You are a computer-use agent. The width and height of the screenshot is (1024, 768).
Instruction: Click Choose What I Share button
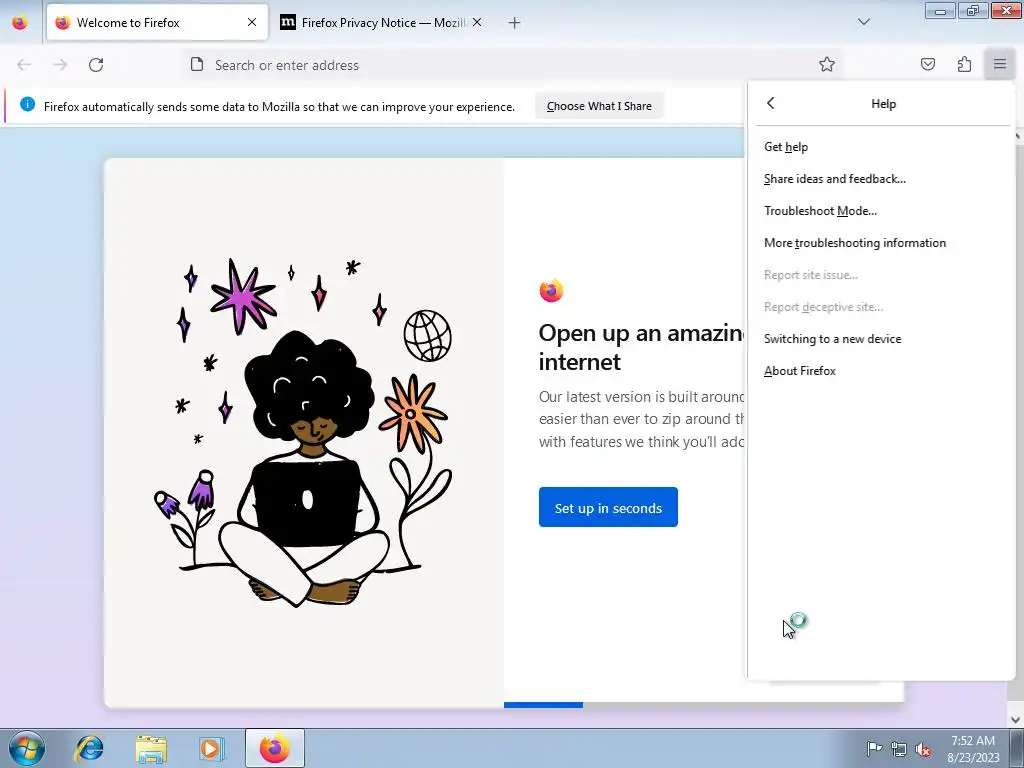(599, 106)
